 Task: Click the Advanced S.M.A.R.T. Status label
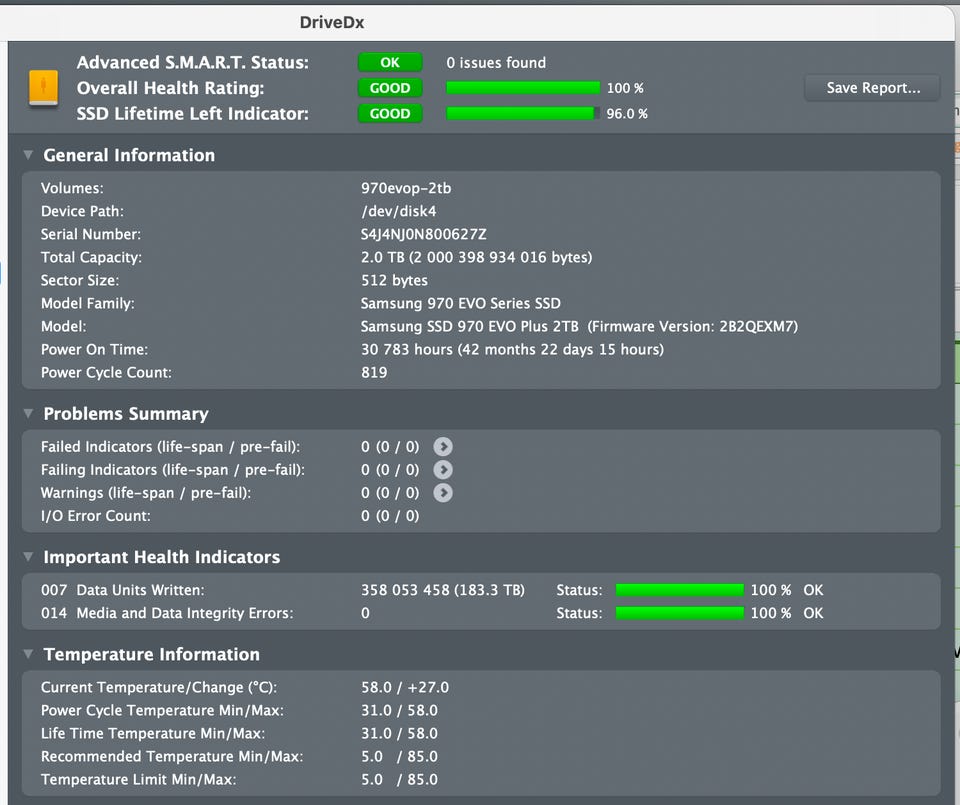tap(193, 62)
